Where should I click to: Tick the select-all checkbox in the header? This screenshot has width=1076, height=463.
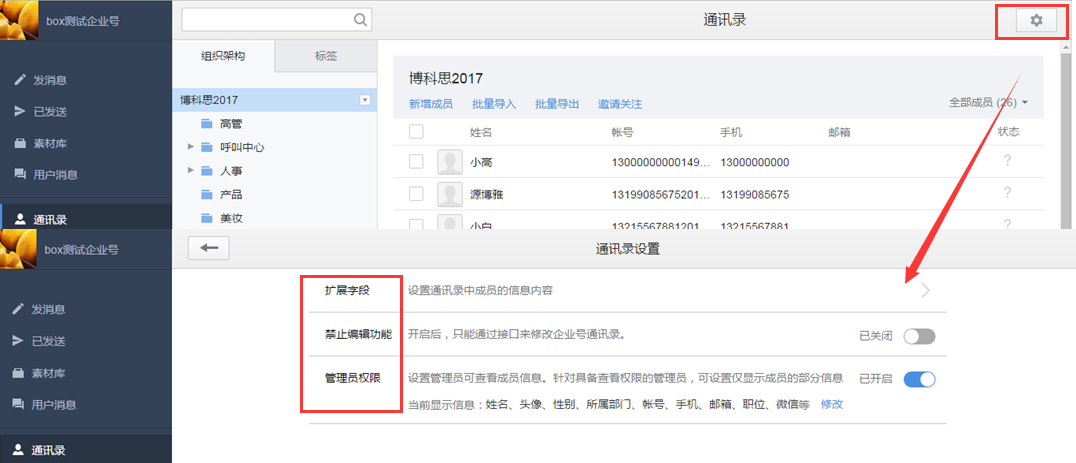416,131
